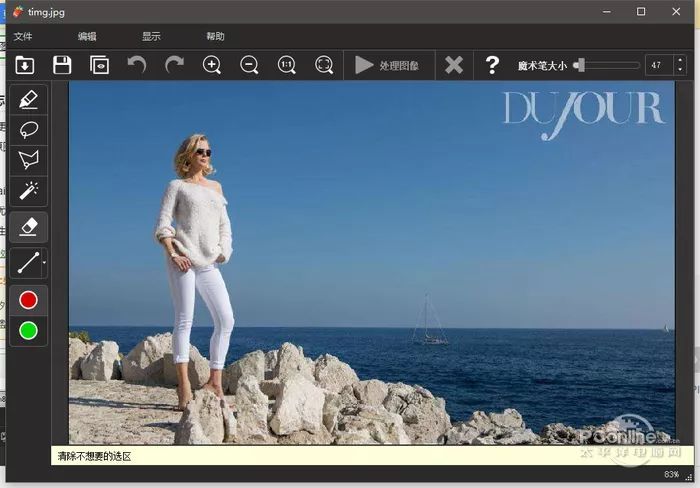Screen dimensions: 700x488
Task: Choose the magic wand tool
Action: pos(29,191)
